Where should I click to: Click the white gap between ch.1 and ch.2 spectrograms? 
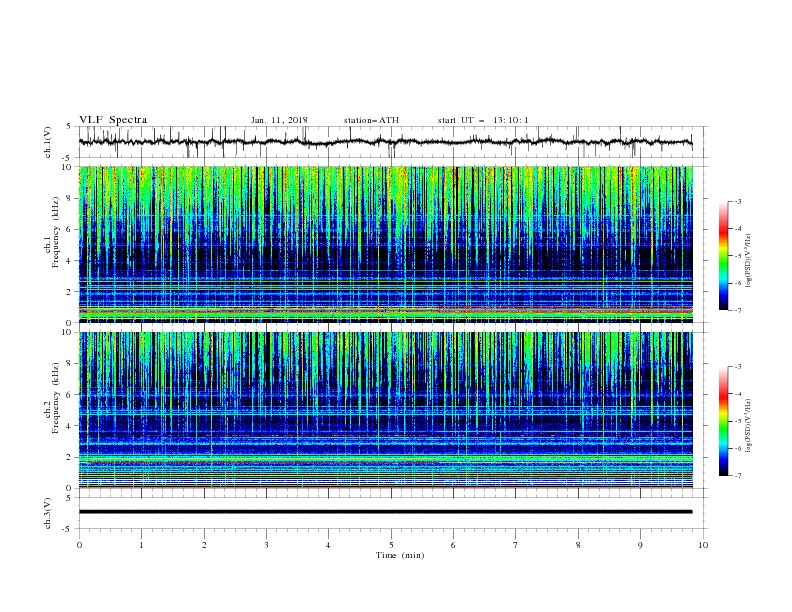tap(385, 327)
